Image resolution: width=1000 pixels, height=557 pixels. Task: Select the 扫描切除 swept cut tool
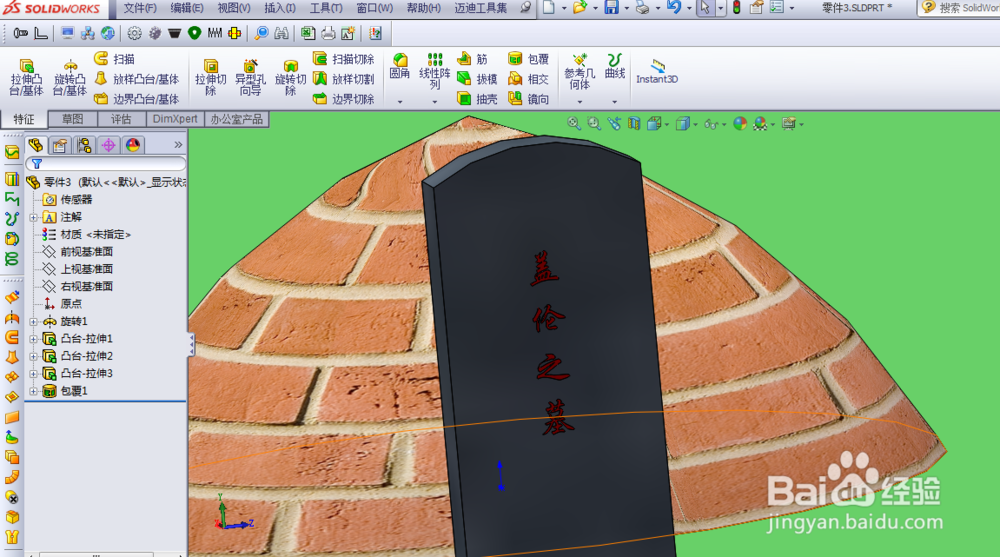[x=343, y=59]
